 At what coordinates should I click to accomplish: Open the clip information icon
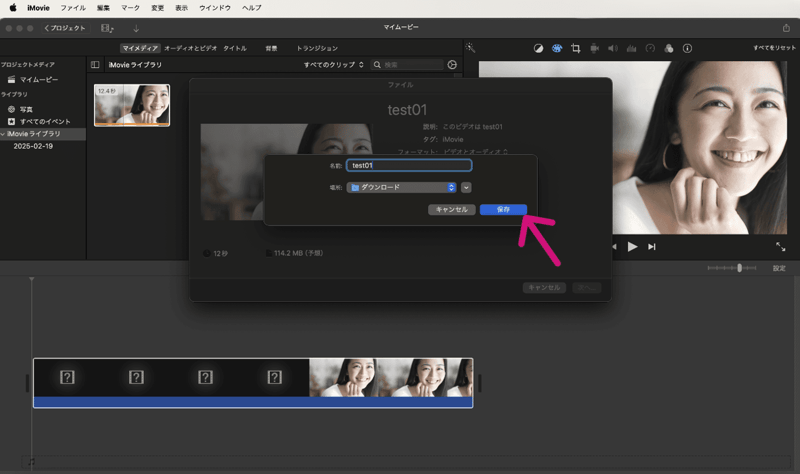(687, 48)
